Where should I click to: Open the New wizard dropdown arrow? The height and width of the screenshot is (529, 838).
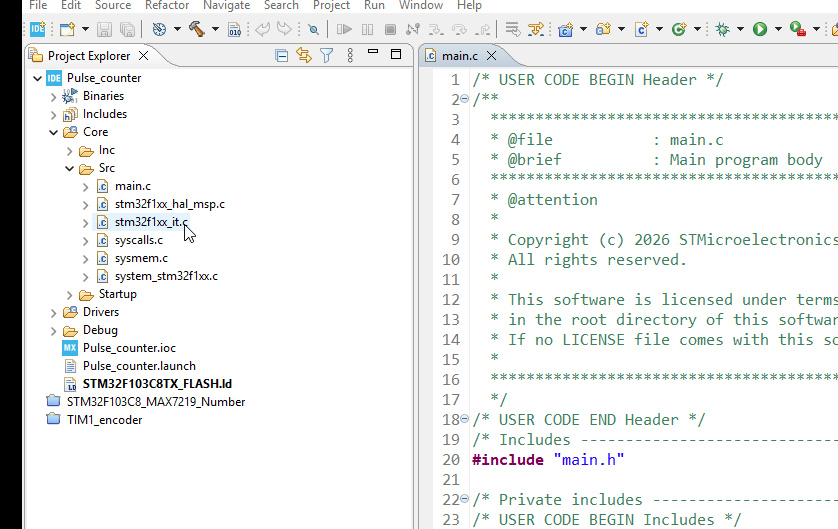pyautogui.click(x=85, y=29)
